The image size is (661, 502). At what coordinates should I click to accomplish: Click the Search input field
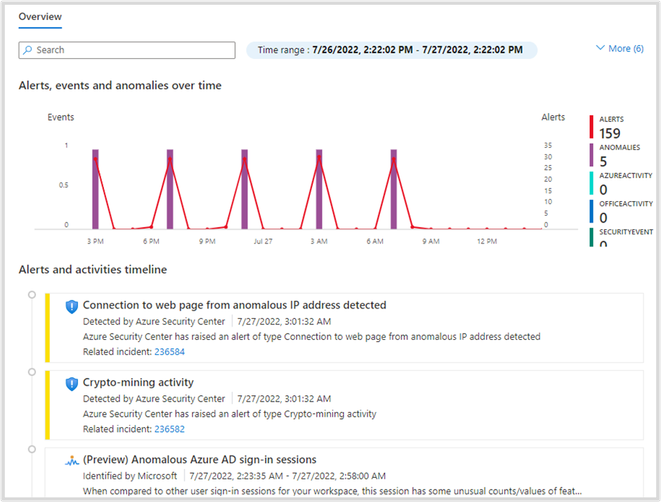pos(127,50)
